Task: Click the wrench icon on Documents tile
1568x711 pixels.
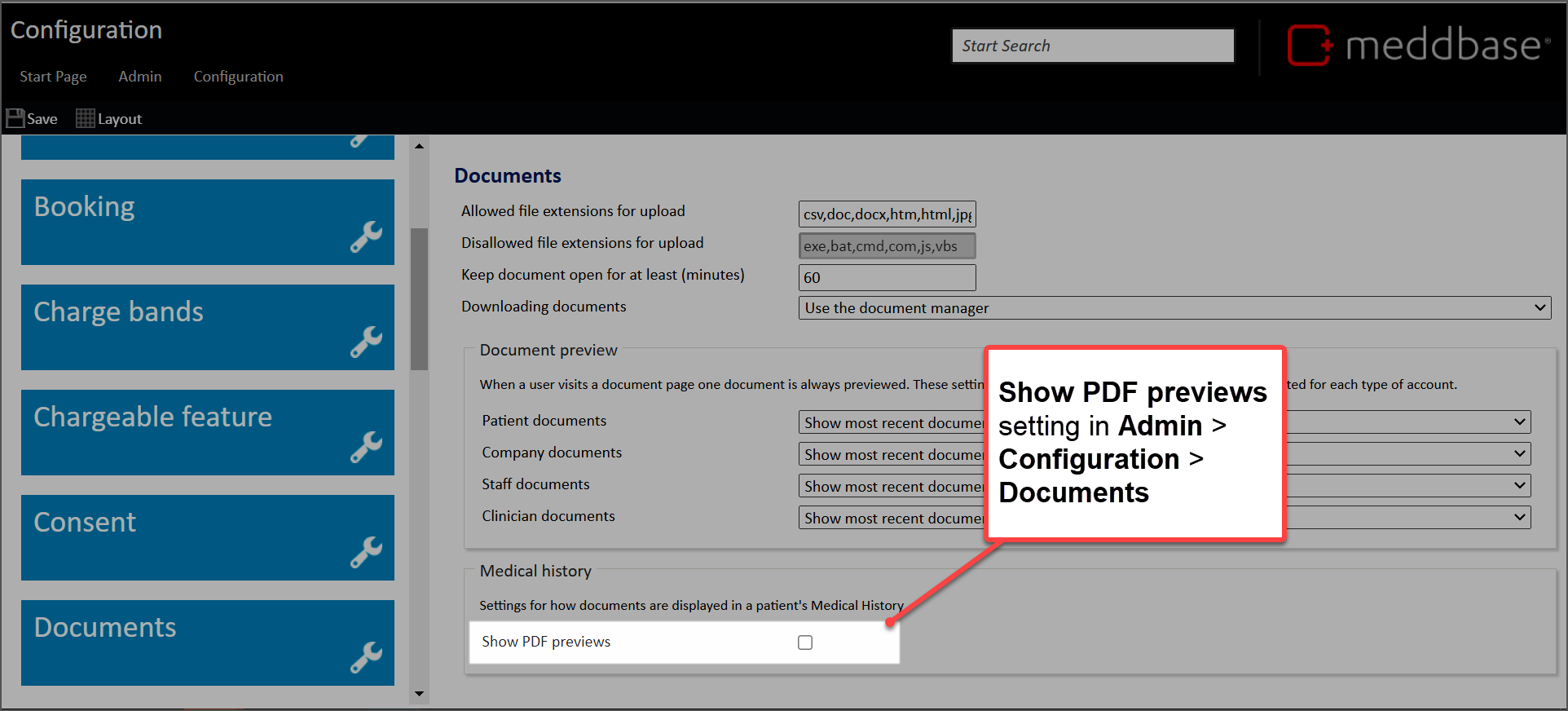Action: point(366,657)
